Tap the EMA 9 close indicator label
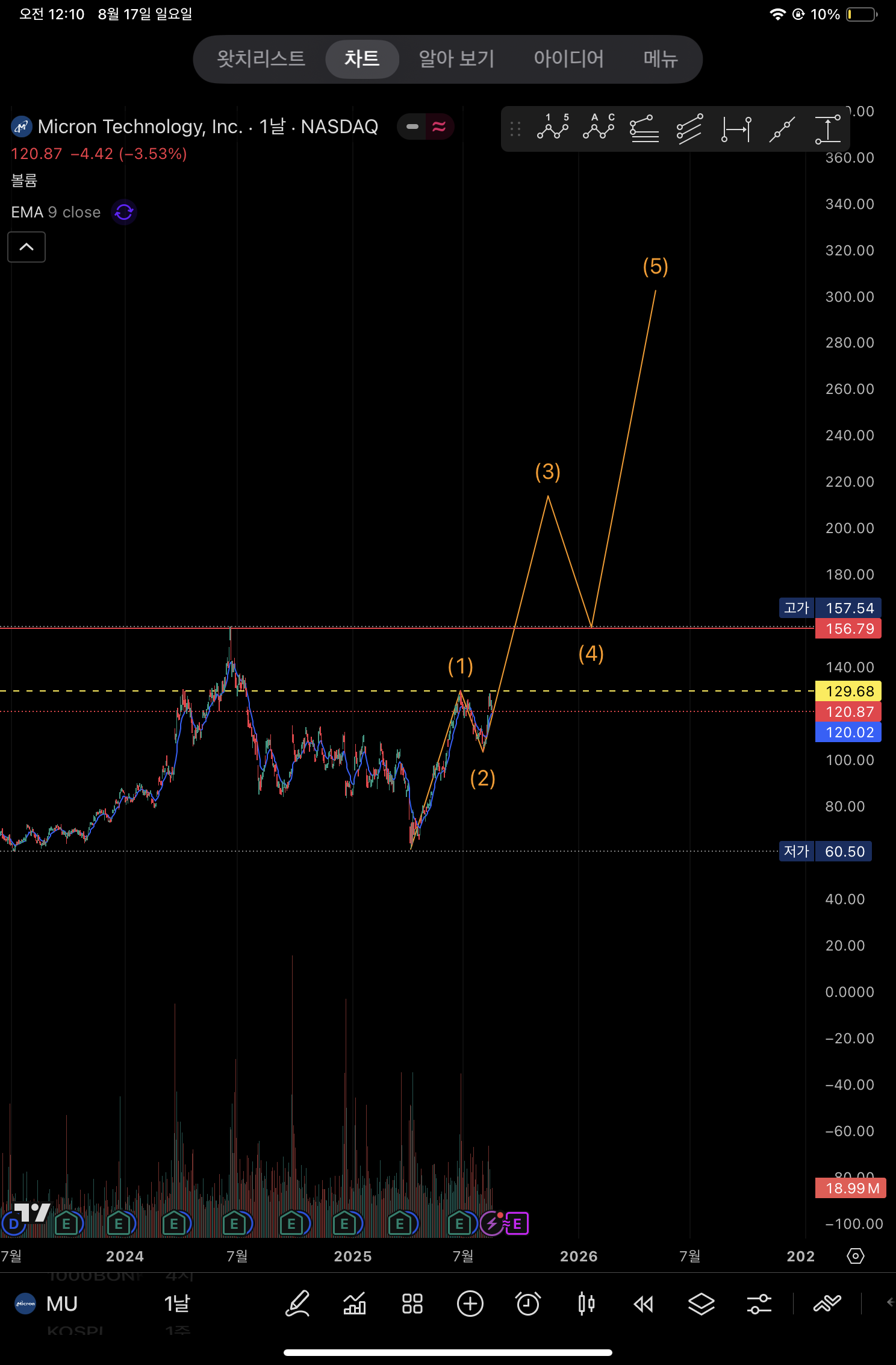Viewport: 896px width, 1365px height. tap(56, 212)
